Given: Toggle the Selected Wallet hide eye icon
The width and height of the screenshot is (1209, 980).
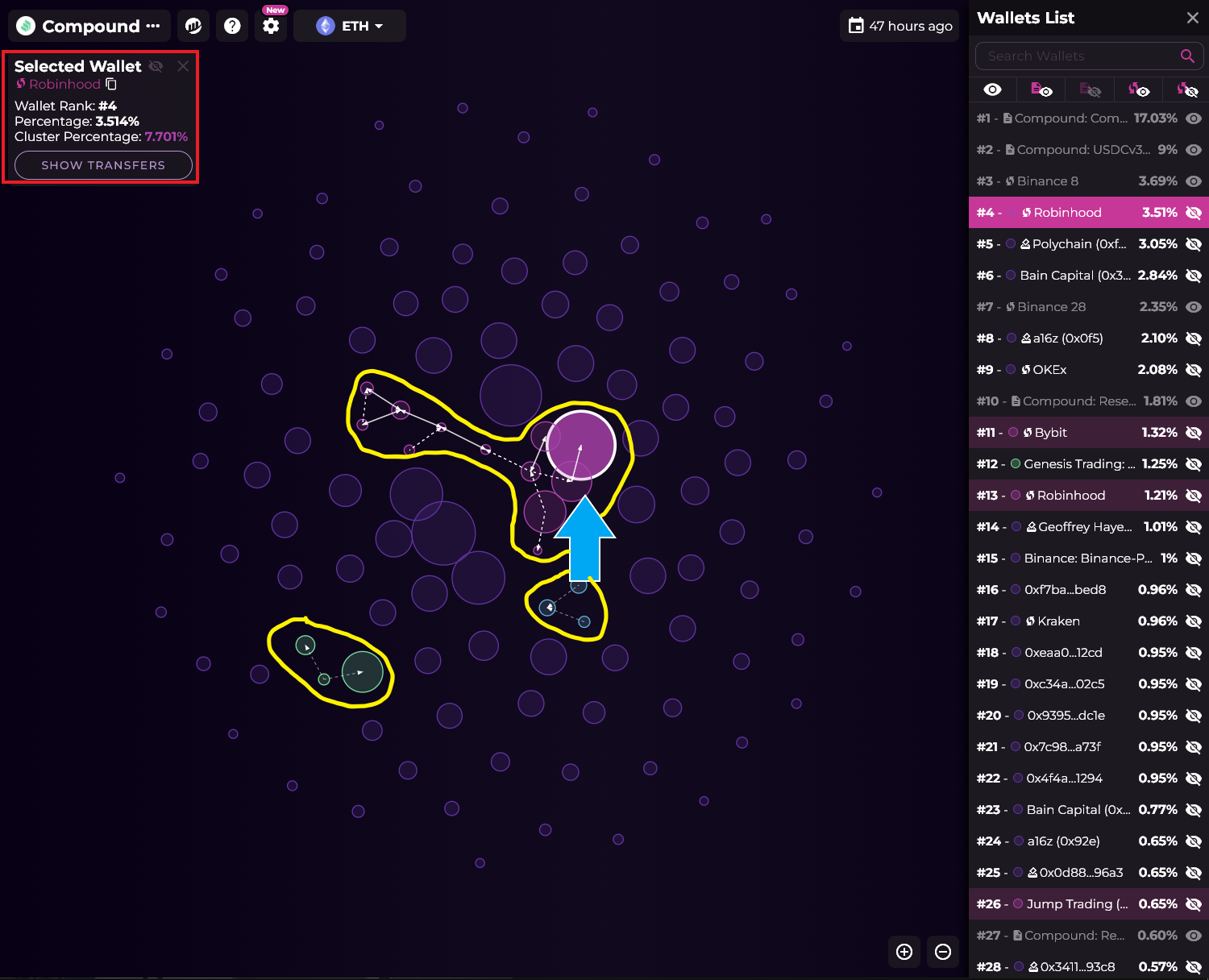Looking at the screenshot, I should (x=156, y=66).
